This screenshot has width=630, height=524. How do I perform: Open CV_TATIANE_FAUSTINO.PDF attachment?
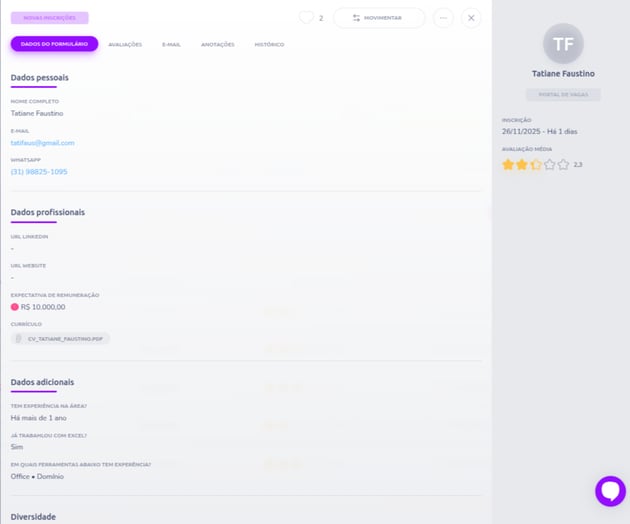pyautogui.click(x=65, y=339)
